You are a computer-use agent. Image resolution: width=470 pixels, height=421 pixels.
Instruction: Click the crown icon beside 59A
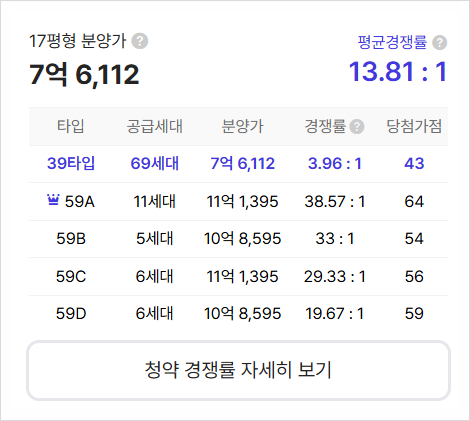pos(53,200)
